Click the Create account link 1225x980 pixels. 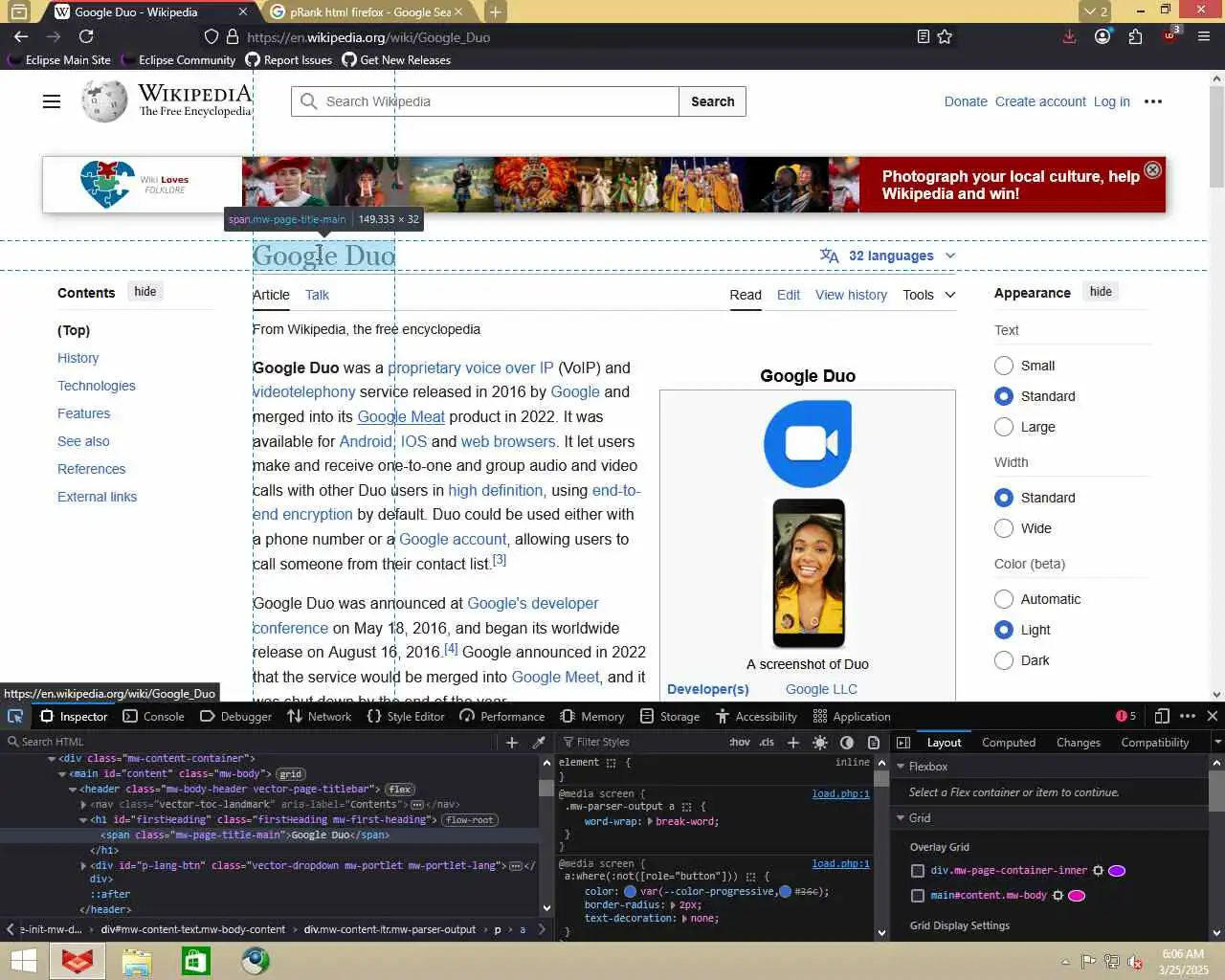(x=1040, y=101)
